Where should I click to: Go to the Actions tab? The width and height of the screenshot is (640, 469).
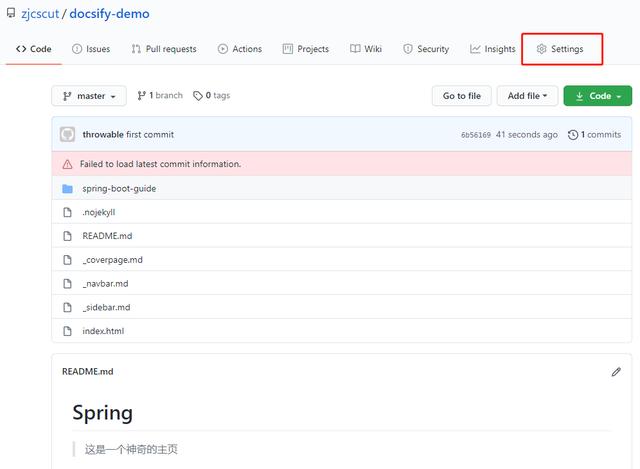(240, 49)
